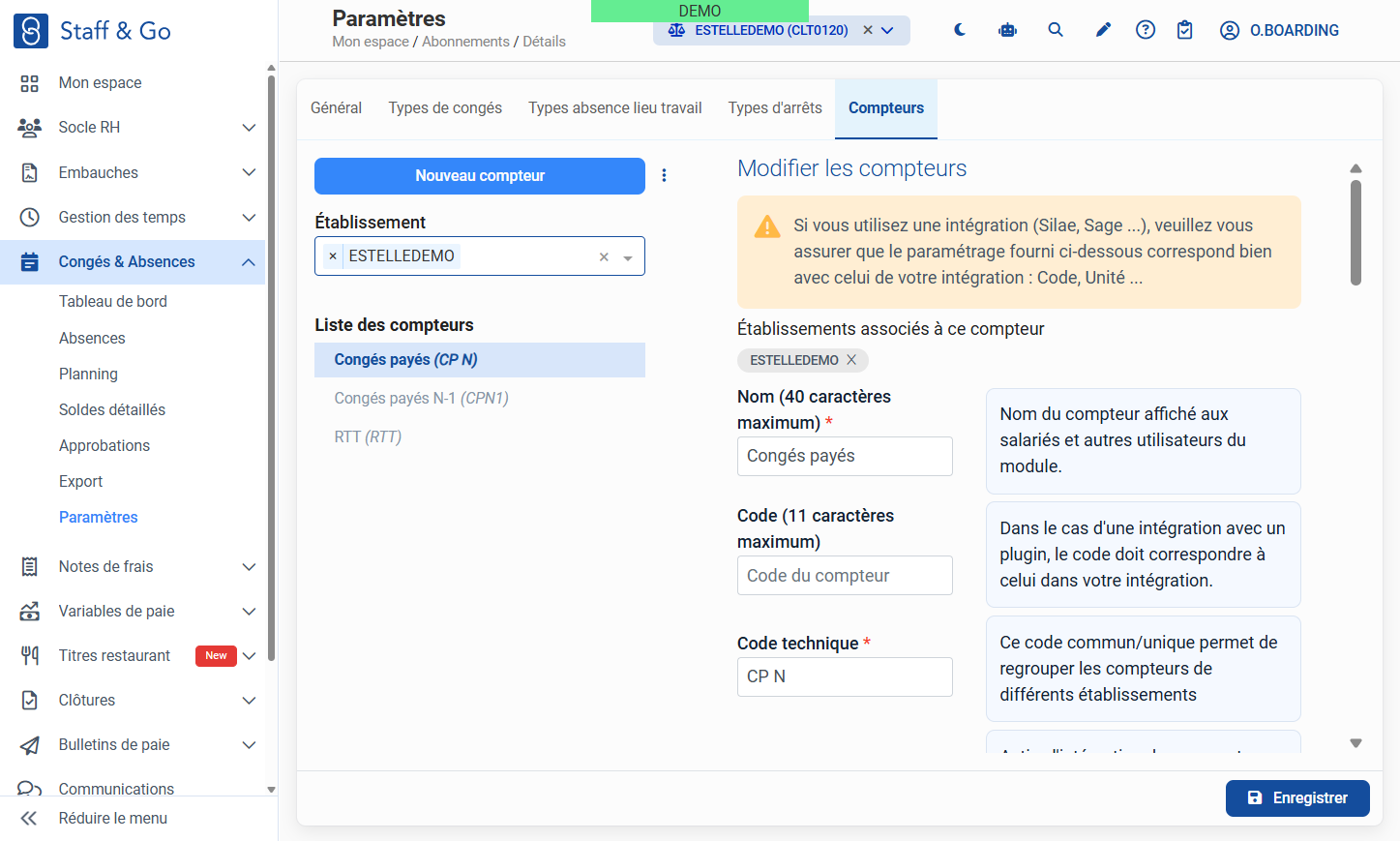Open the Types absence lieu travail tab

point(615,108)
